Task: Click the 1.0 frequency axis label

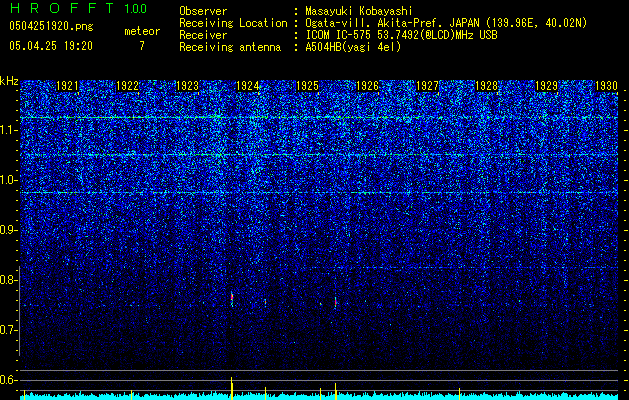Action: tap(9, 180)
